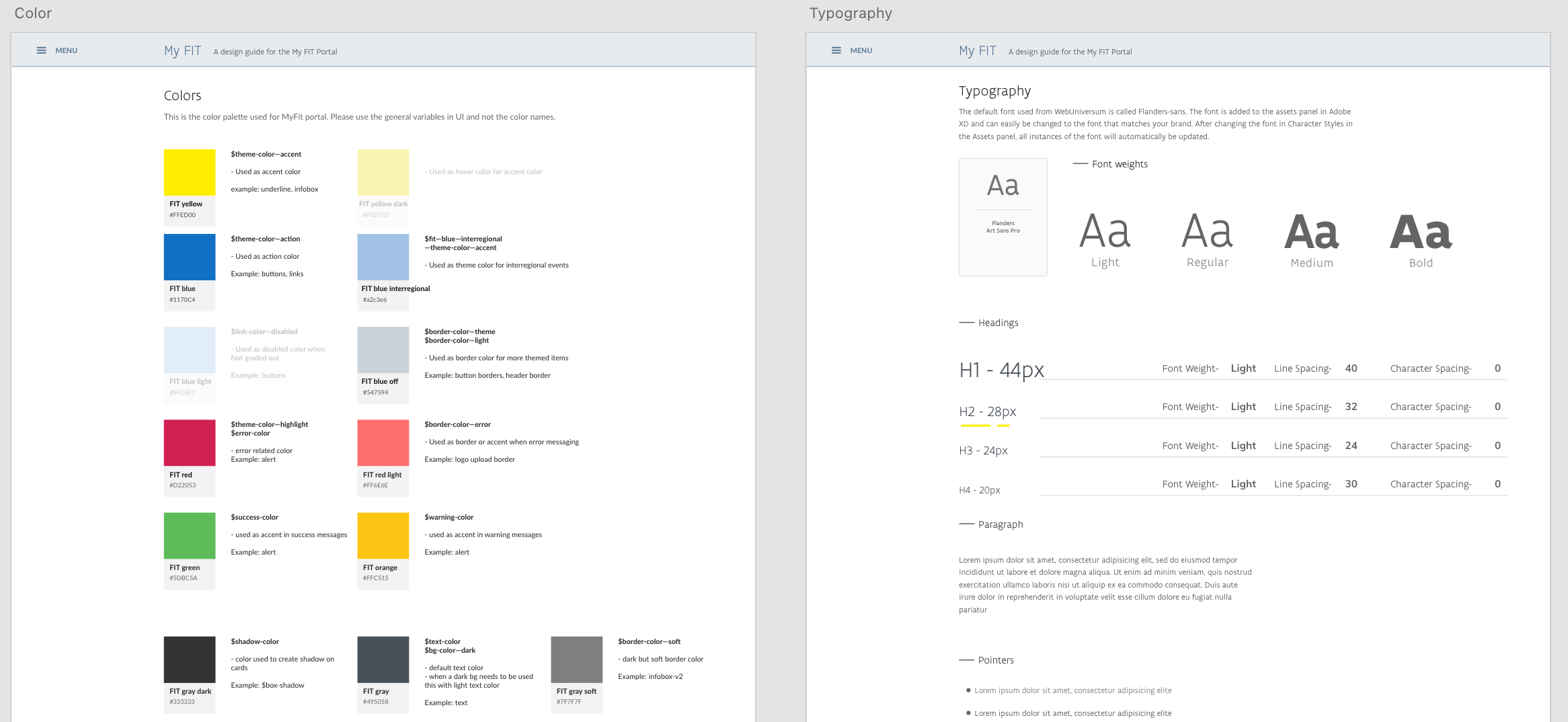
Task: Select the #333333 hex code
Action: click(182, 702)
